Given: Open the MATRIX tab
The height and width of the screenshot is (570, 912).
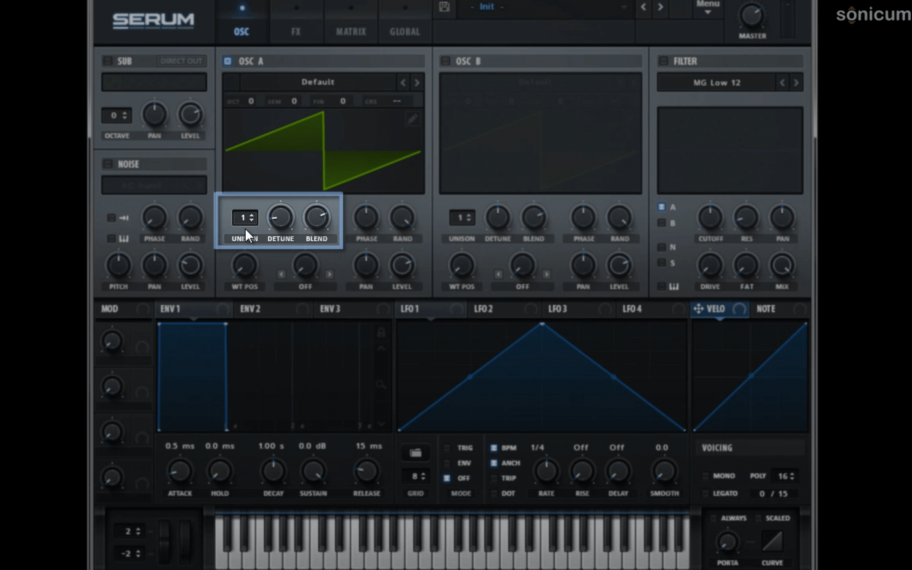Looking at the screenshot, I should (351, 31).
